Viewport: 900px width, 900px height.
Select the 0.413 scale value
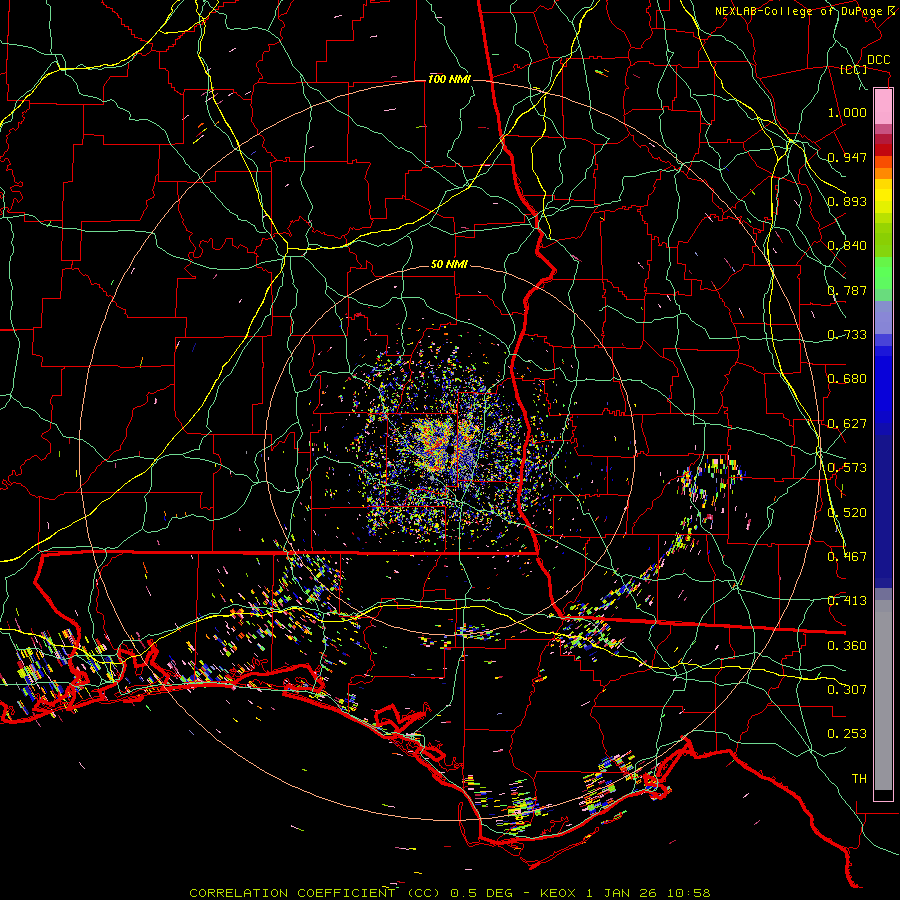[x=847, y=601]
